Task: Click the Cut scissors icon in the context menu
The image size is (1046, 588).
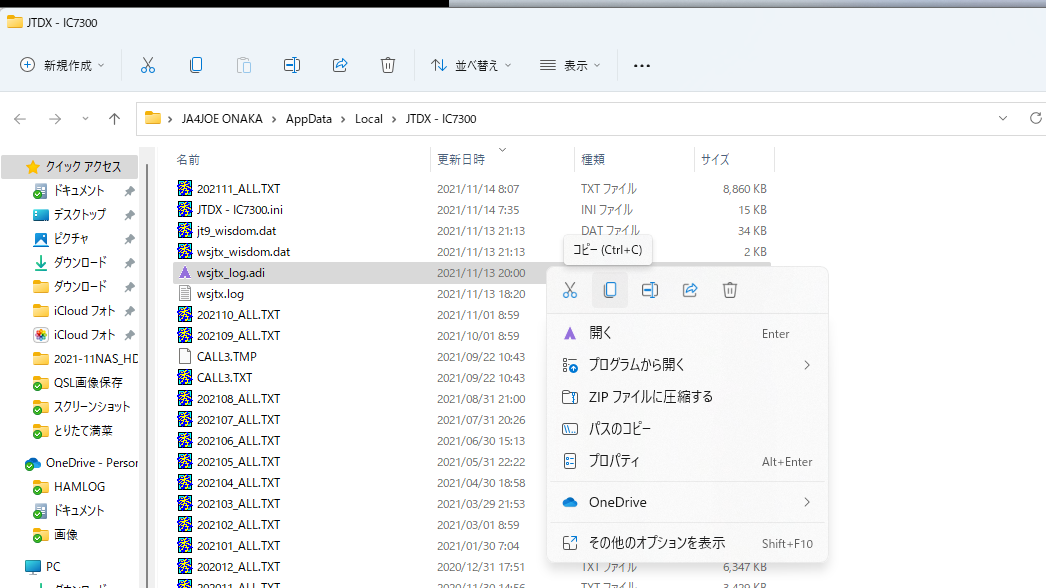Action: point(570,290)
